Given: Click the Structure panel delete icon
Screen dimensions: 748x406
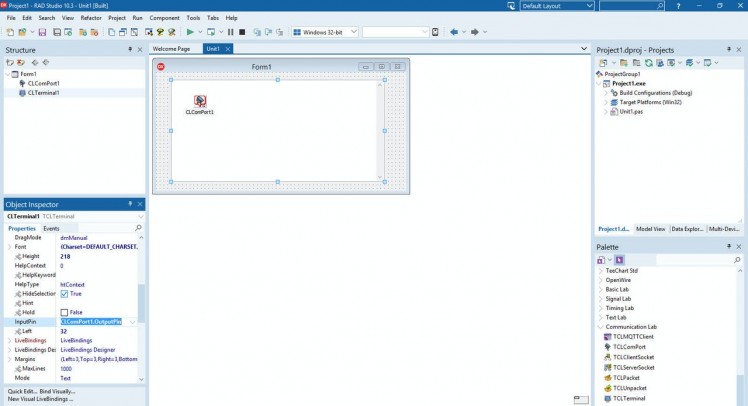Looking at the screenshot, I should (x=21, y=62).
